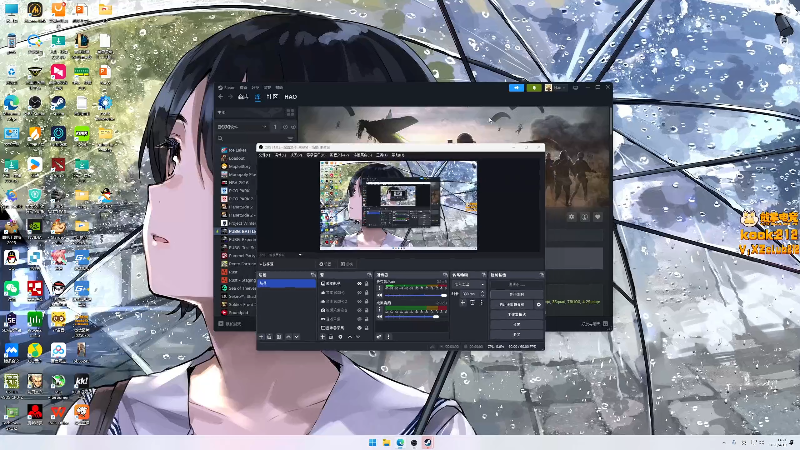Click Add a Game in Steam footer
The width and height of the screenshot is (800, 450).
pyautogui.click(x=230, y=323)
